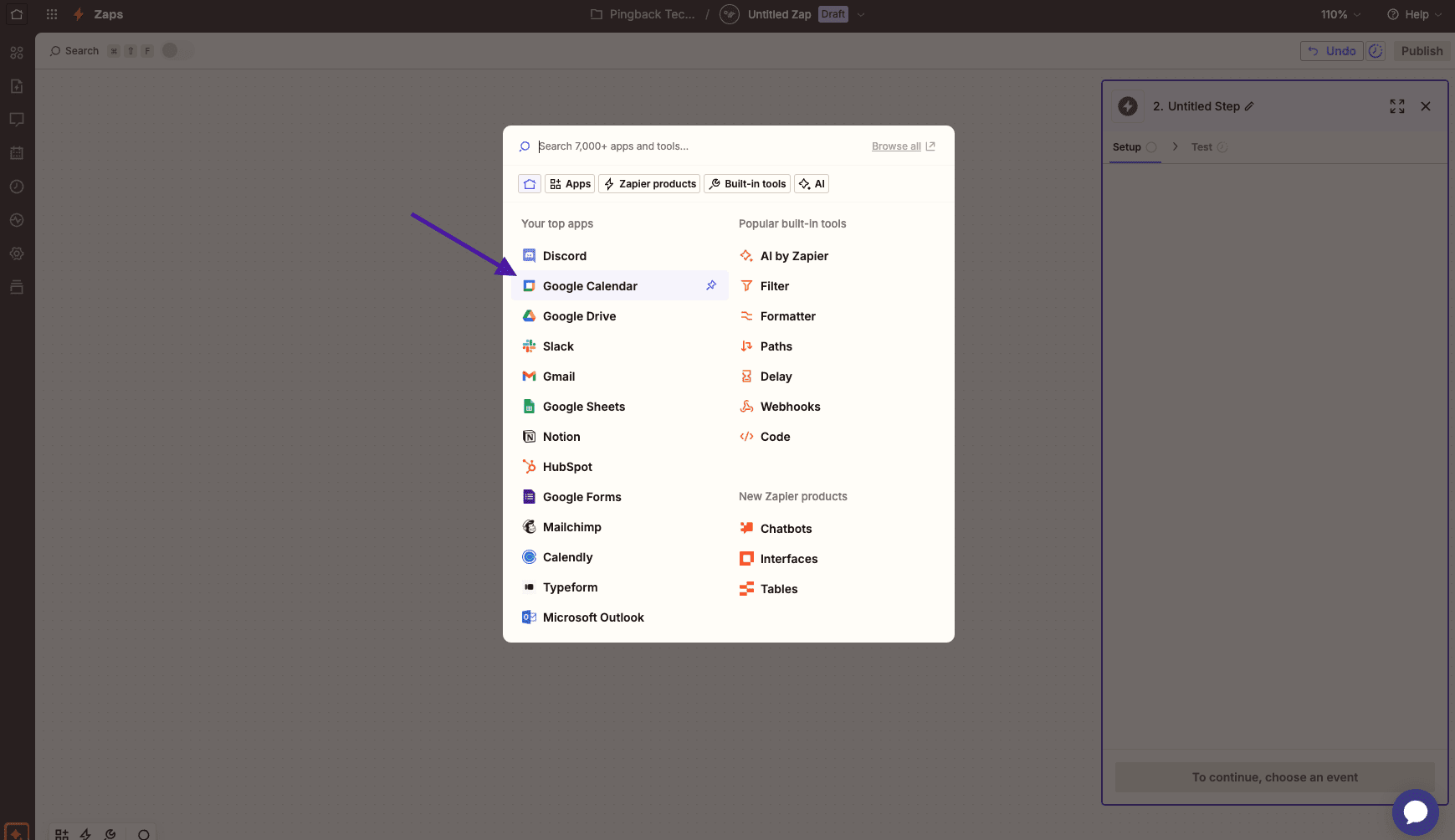Click the Google Sheets icon
Screen dimensions: 1455x840
[x=529, y=406]
